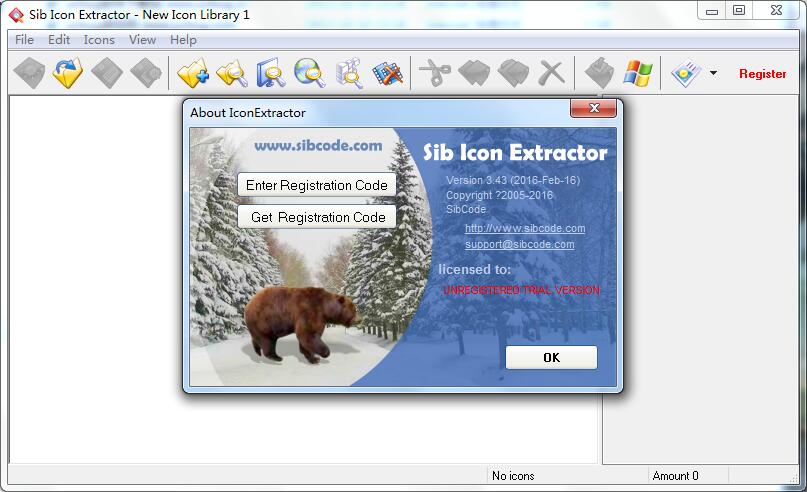807x492 pixels.
Task: Open the File menu
Action: (24, 40)
